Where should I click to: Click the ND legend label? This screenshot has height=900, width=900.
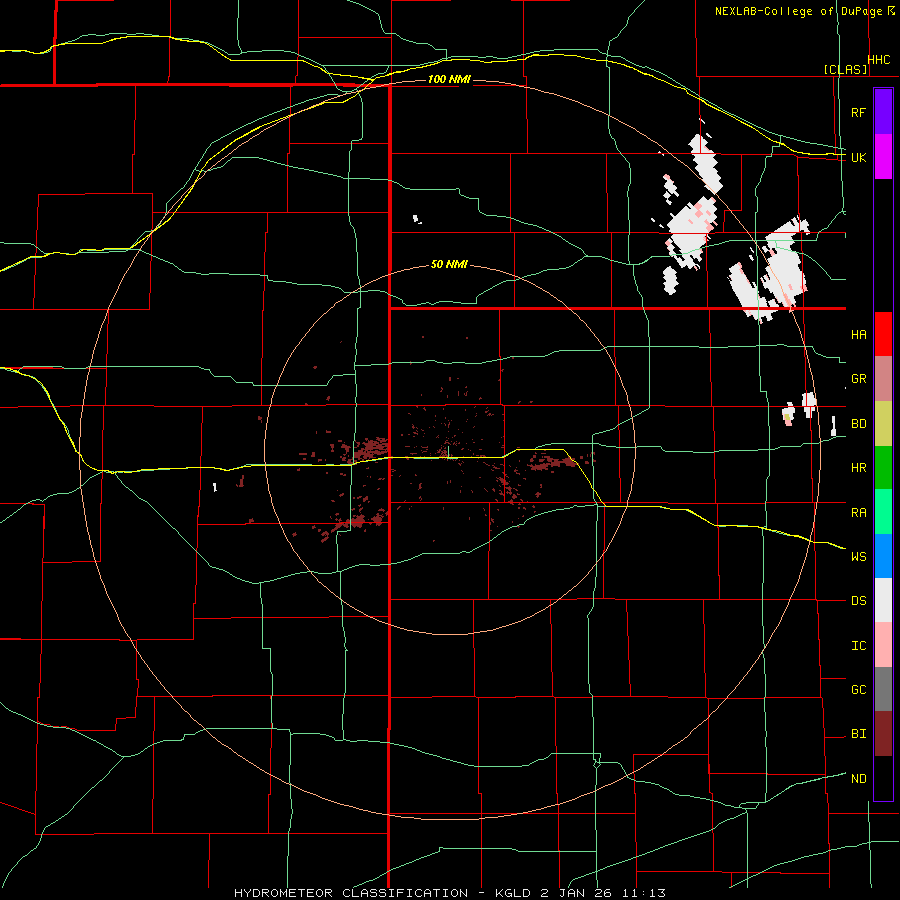(859, 779)
